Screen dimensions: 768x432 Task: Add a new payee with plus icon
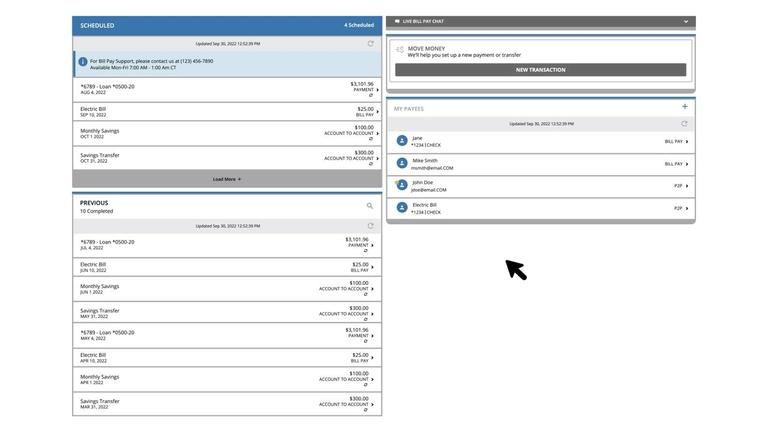[685, 107]
